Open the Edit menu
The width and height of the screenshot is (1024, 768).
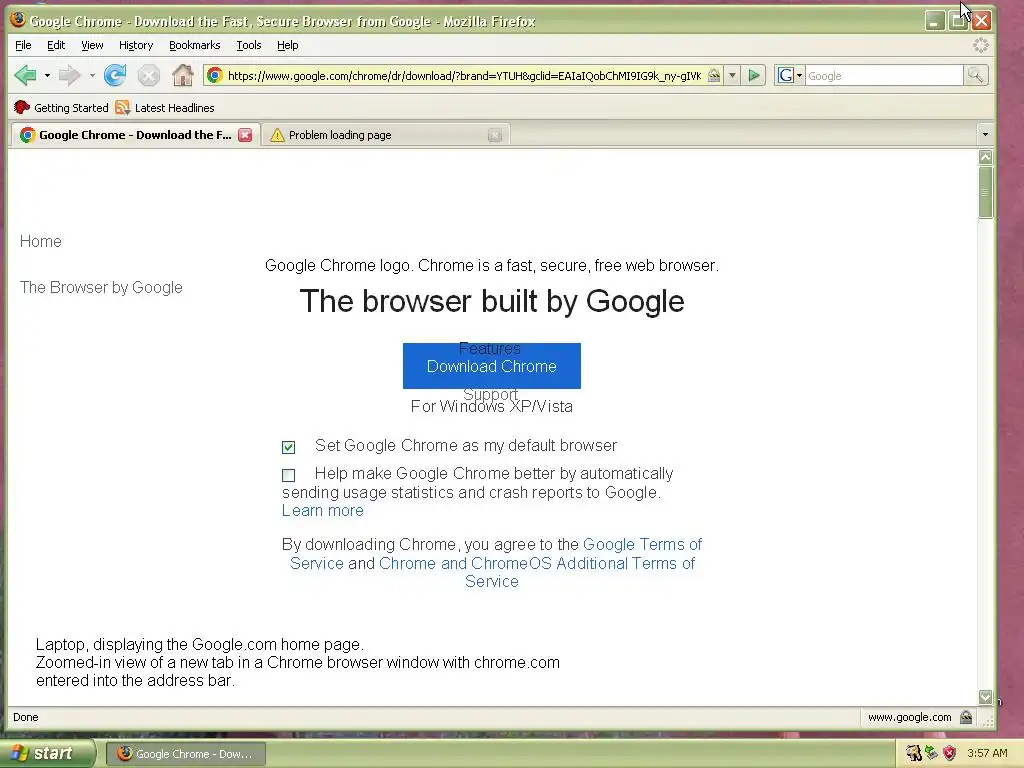[x=56, y=45]
